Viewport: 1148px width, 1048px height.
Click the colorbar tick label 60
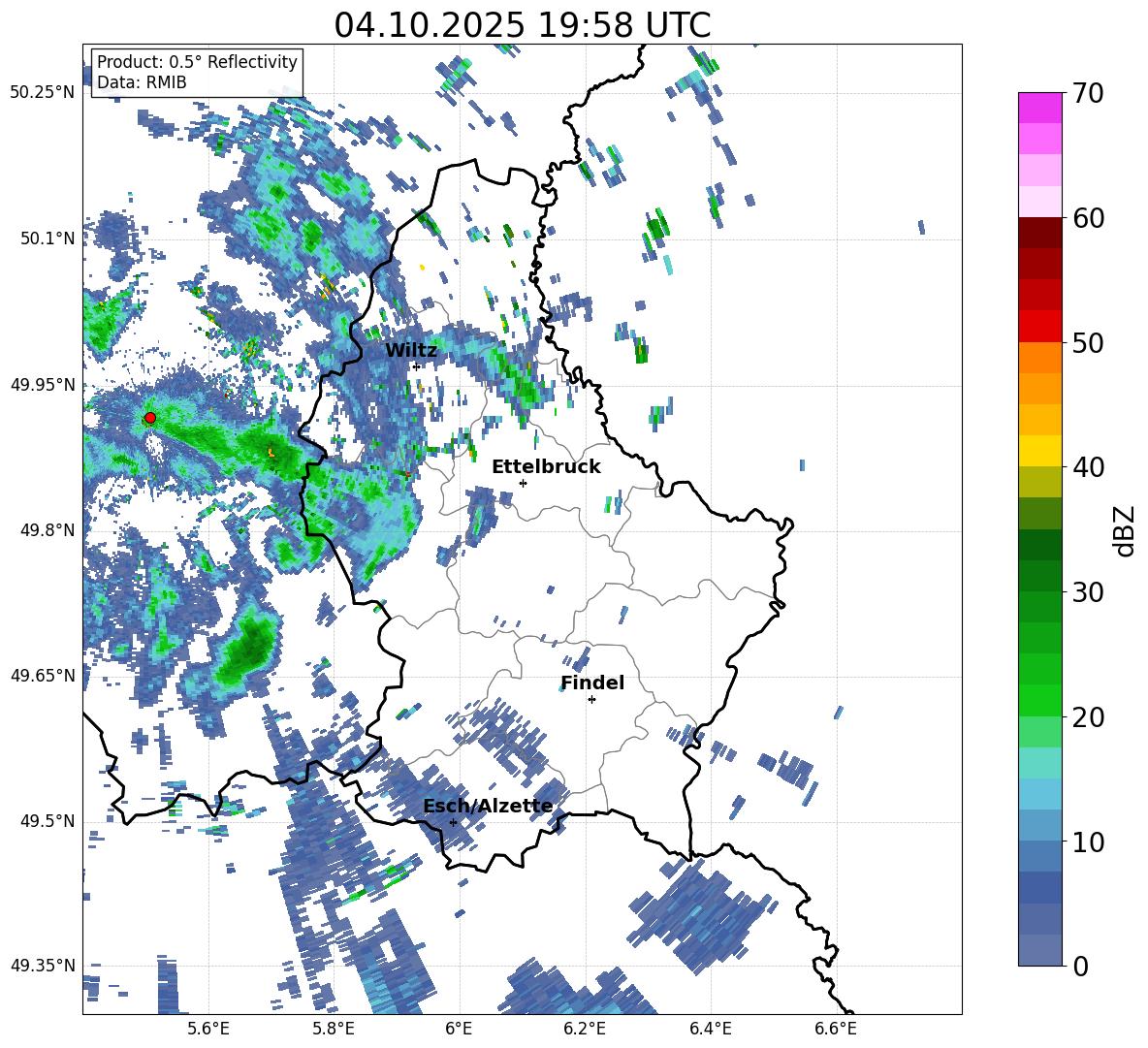[1088, 218]
